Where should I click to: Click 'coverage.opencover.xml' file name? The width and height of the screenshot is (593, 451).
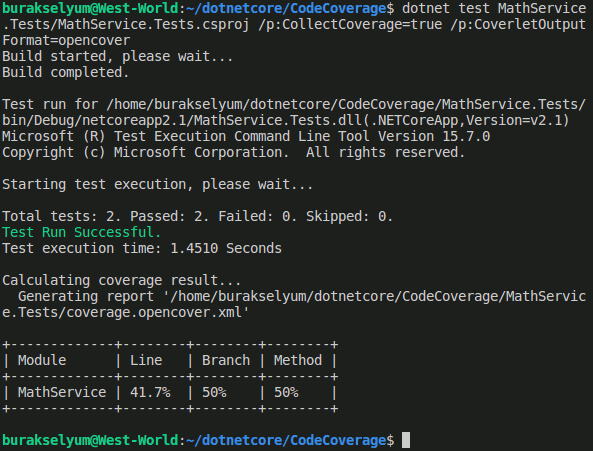(x=154, y=313)
